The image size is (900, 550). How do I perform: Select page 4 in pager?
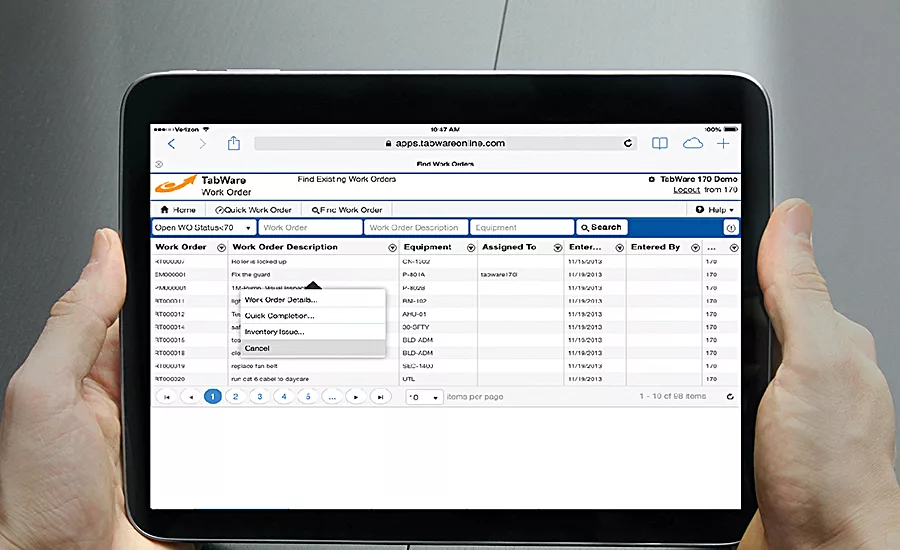coord(284,397)
